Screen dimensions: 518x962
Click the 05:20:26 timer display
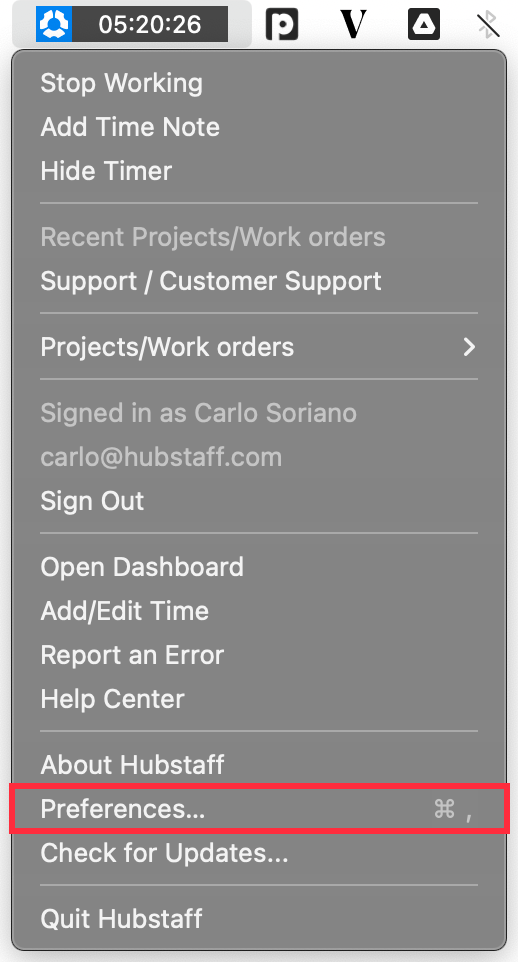[x=150, y=24]
